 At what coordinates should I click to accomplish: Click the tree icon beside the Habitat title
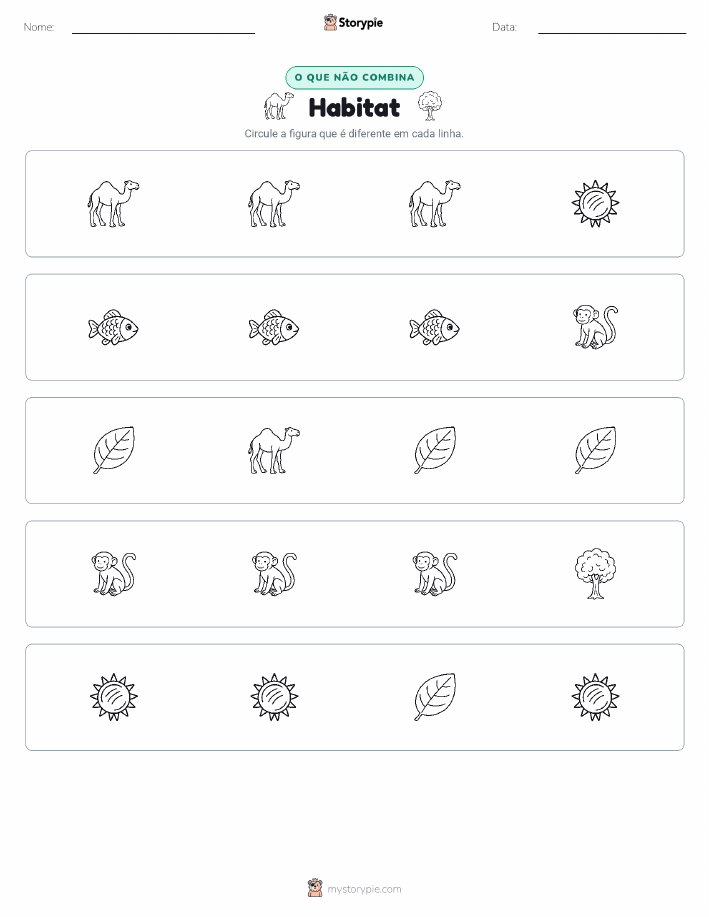coord(430,106)
